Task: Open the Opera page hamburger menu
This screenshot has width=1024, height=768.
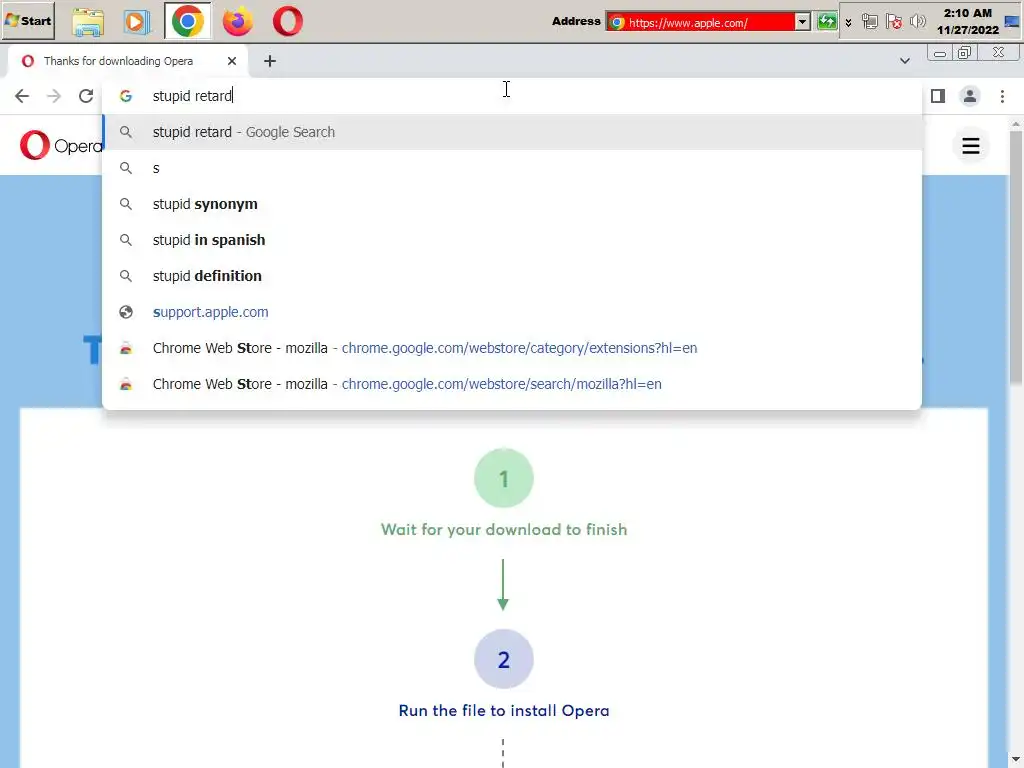Action: coord(970,146)
